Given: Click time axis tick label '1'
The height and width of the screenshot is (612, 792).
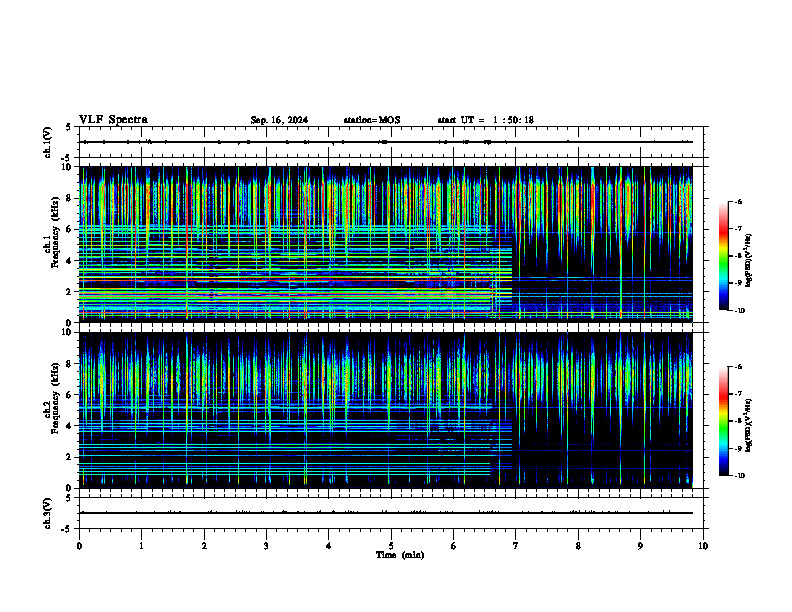Looking at the screenshot, I should coord(142,546).
